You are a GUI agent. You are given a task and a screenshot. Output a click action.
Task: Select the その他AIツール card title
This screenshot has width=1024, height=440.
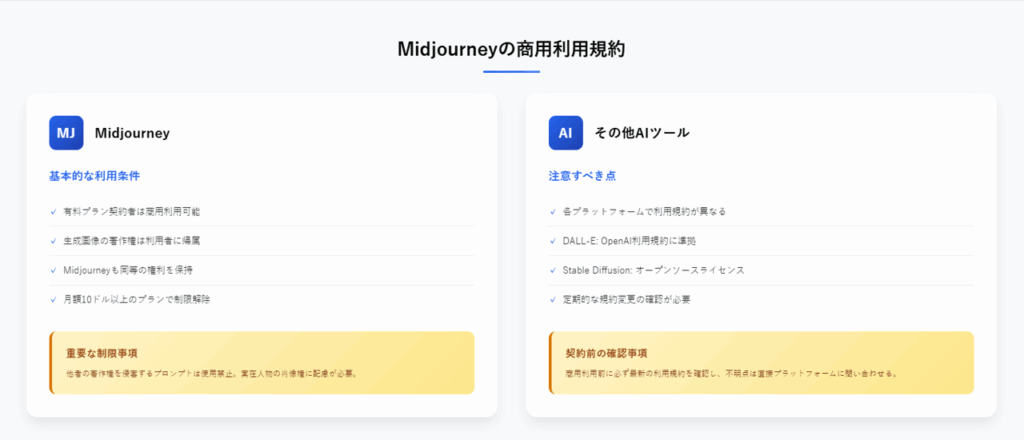[641, 133]
